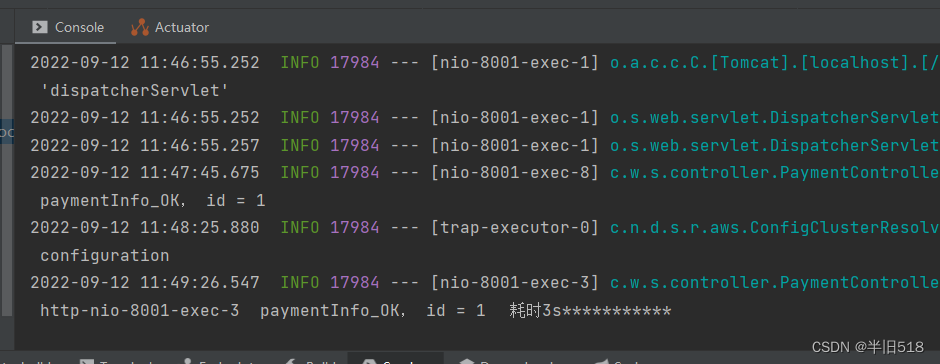The height and width of the screenshot is (364, 940).
Task: Open the Actuator tab
Action: [170, 28]
